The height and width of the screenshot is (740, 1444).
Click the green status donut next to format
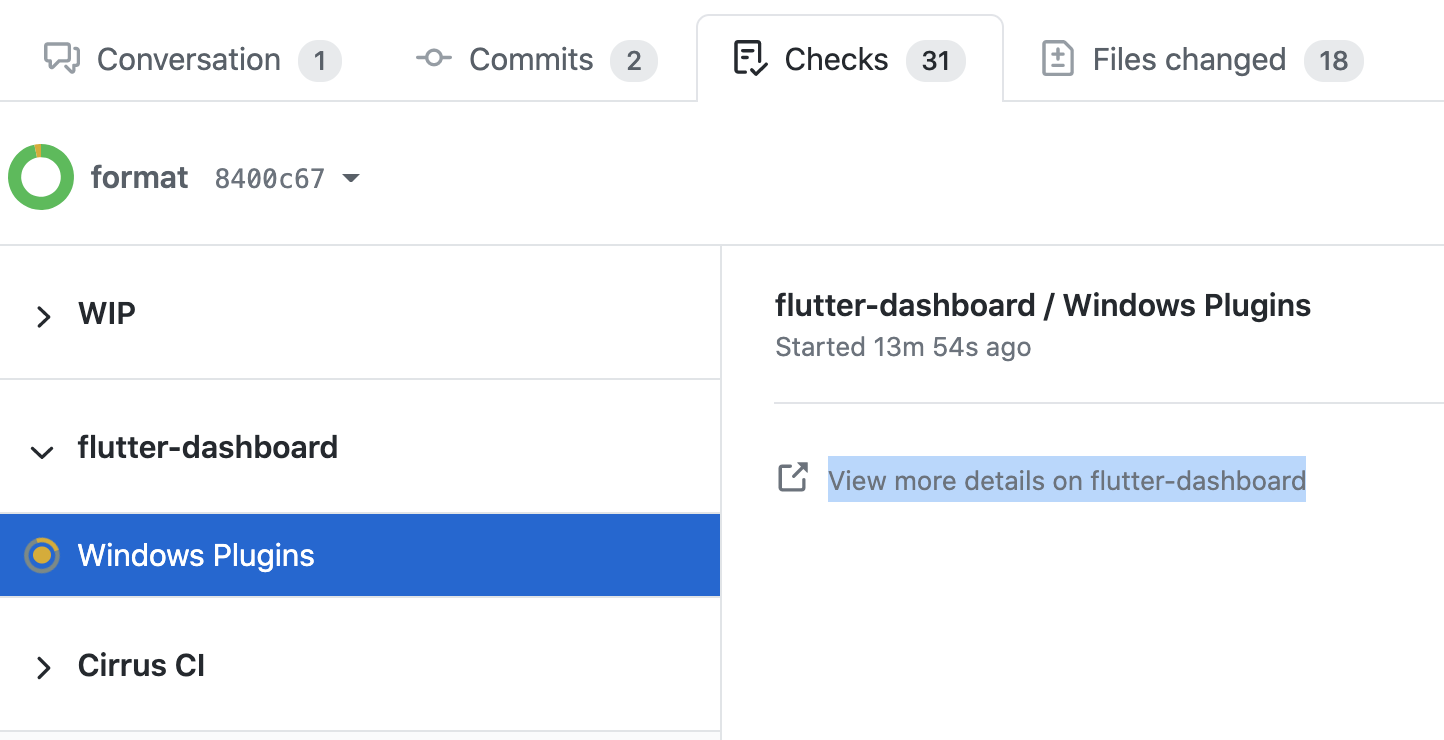pyautogui.click(x=41, y=176)
